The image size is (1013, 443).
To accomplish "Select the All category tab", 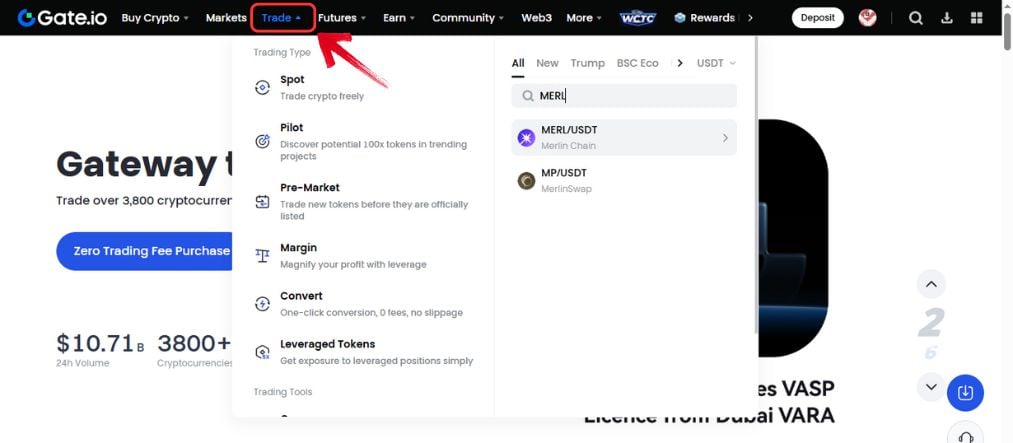I will tap(518, 63).
